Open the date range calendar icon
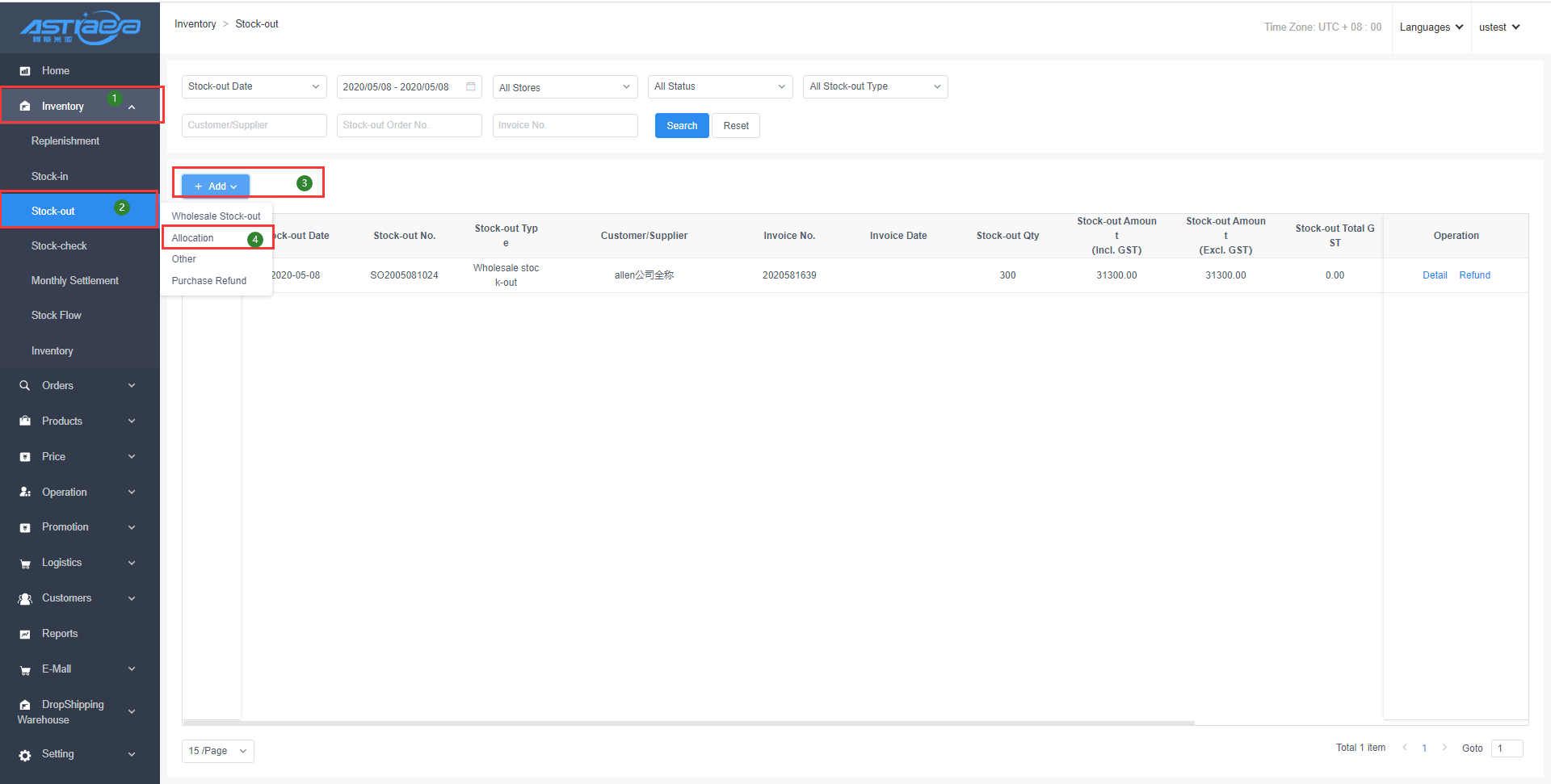 click(471, 86)
